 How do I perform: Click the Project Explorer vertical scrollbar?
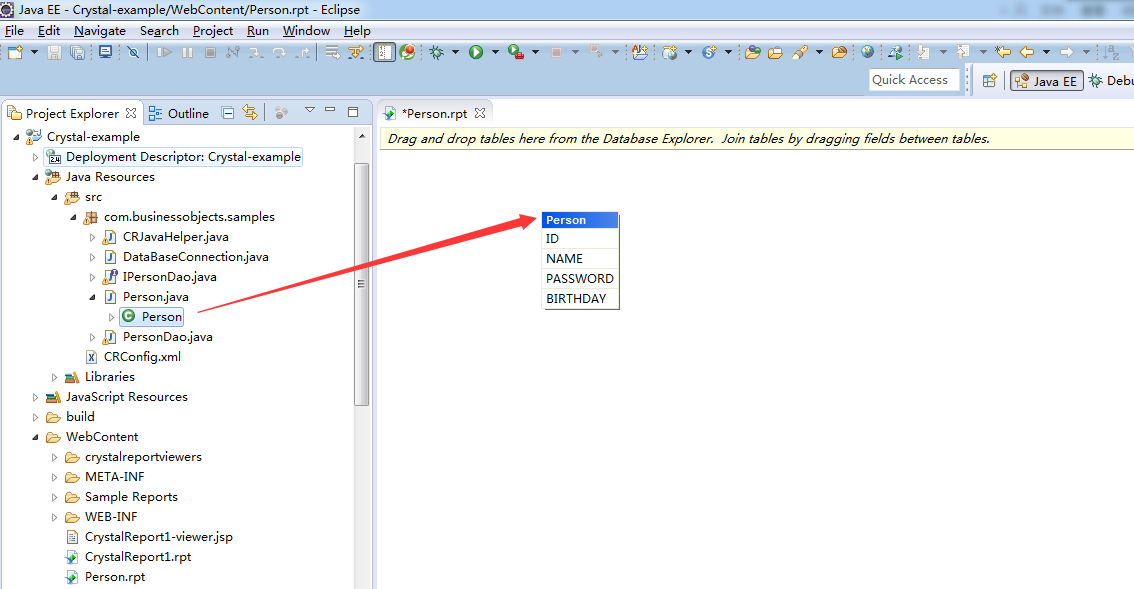tap(362, 284)
